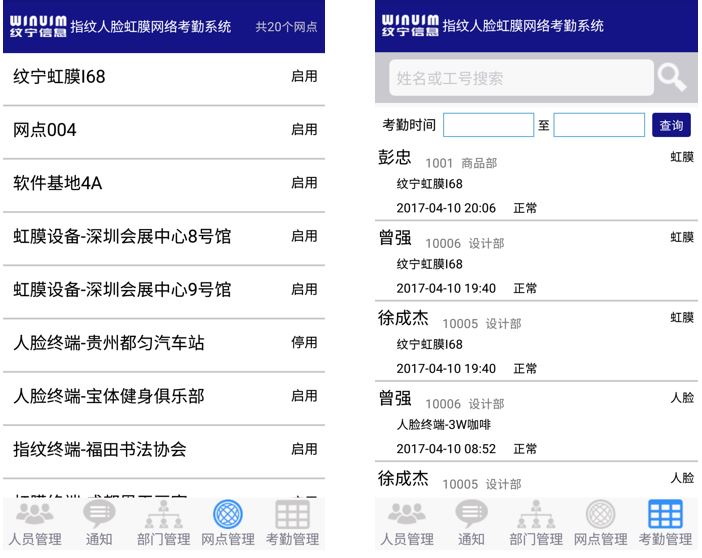Toggle the 停用 status of 人脸终端-贵州都匀汽车站

click(x=304, y=343)
